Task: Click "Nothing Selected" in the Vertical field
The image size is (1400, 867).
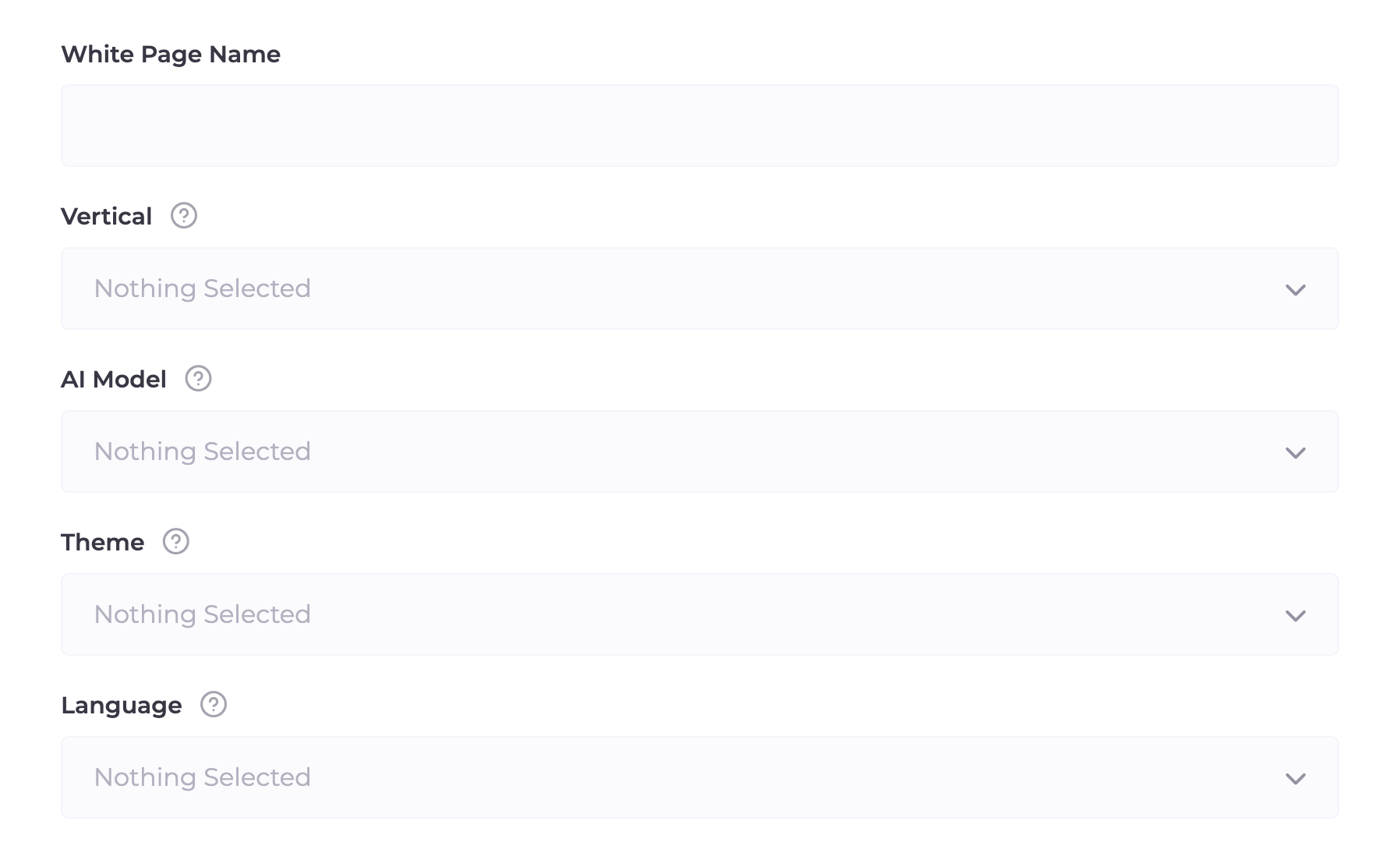Action: click(203, 288)
